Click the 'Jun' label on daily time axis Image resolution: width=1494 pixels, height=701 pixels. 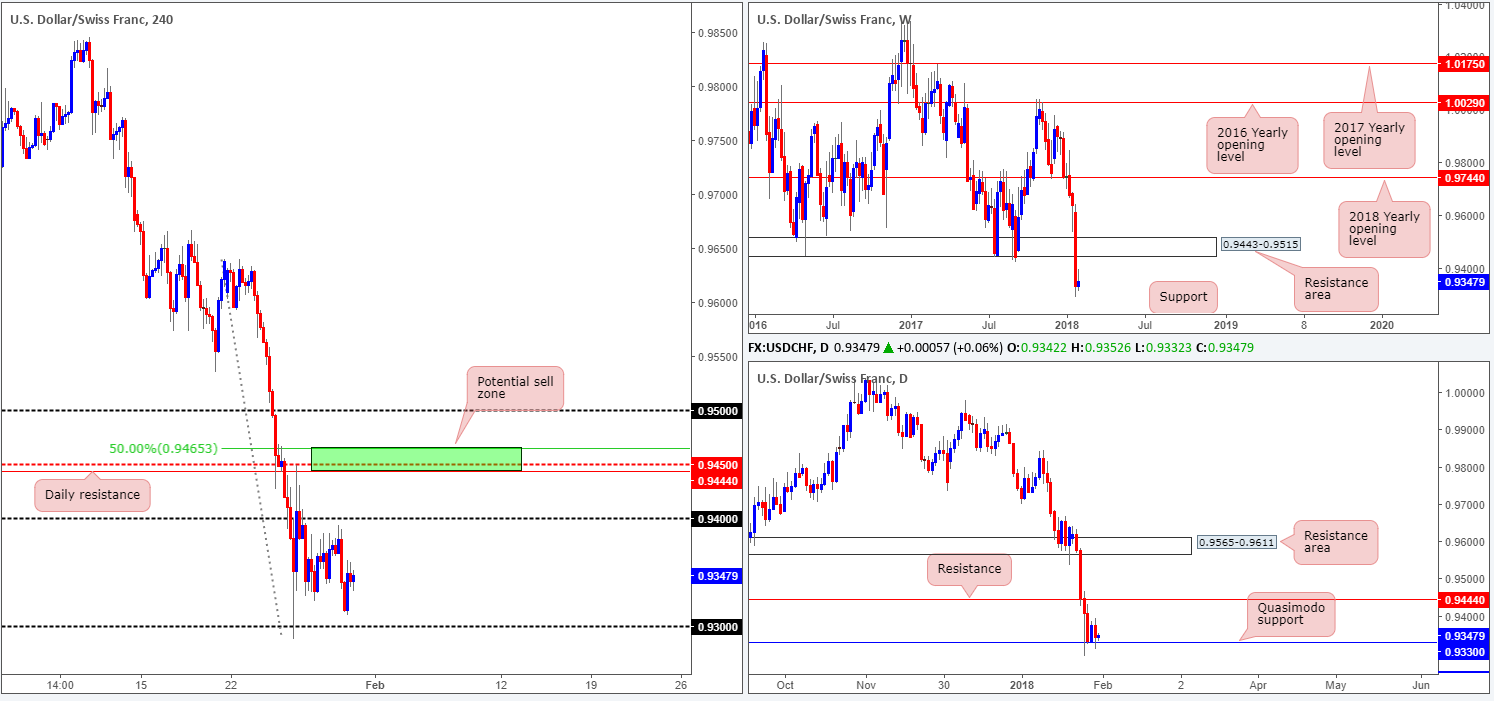(x=1419, y=685)
